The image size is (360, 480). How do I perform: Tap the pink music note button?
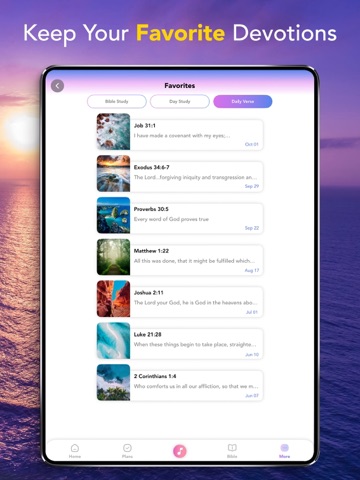pyautogui.click(x=180, y=451)
